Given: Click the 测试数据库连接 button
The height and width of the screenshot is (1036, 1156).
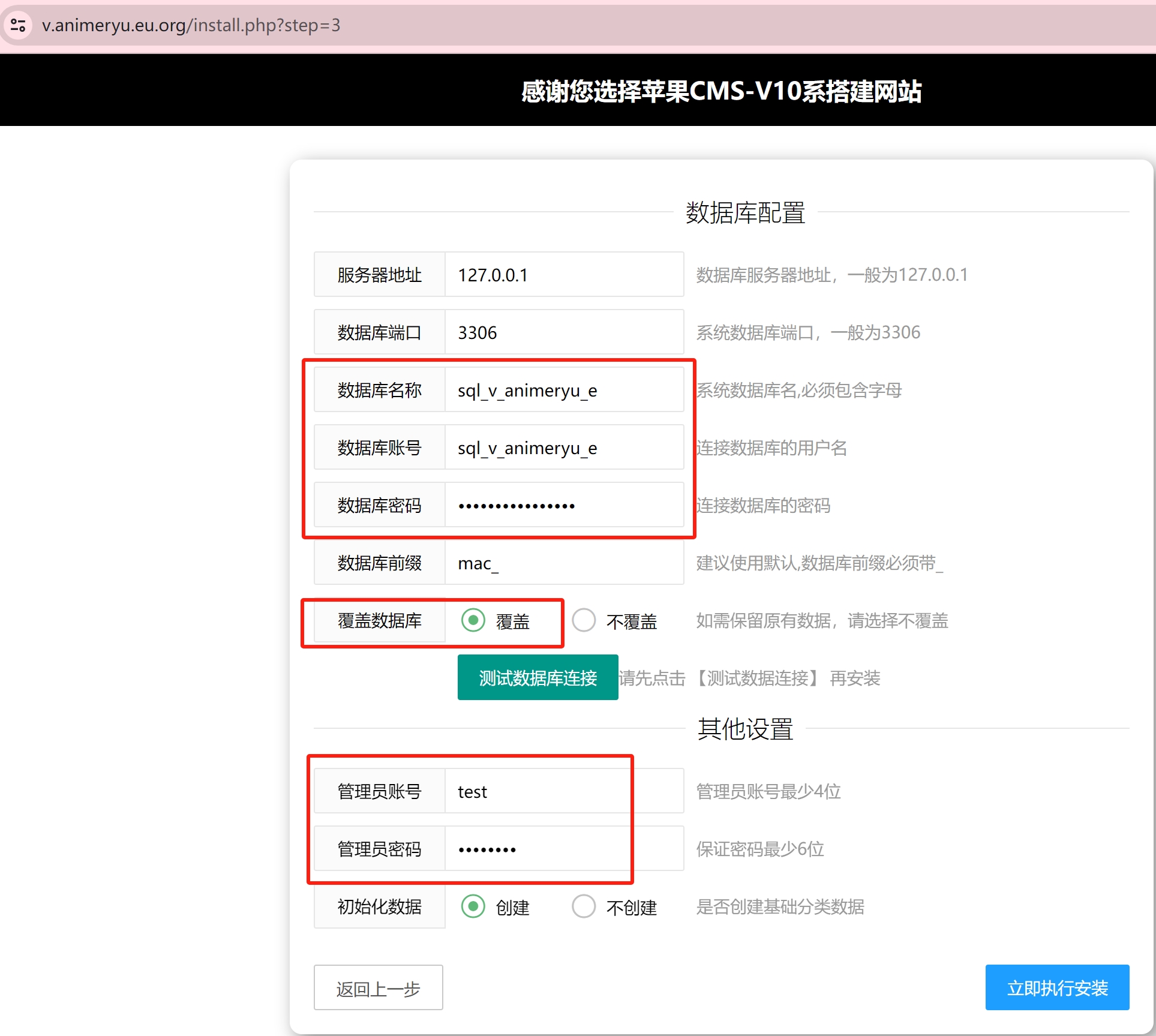Looking at the screenshot, I should tap(538, 677).
